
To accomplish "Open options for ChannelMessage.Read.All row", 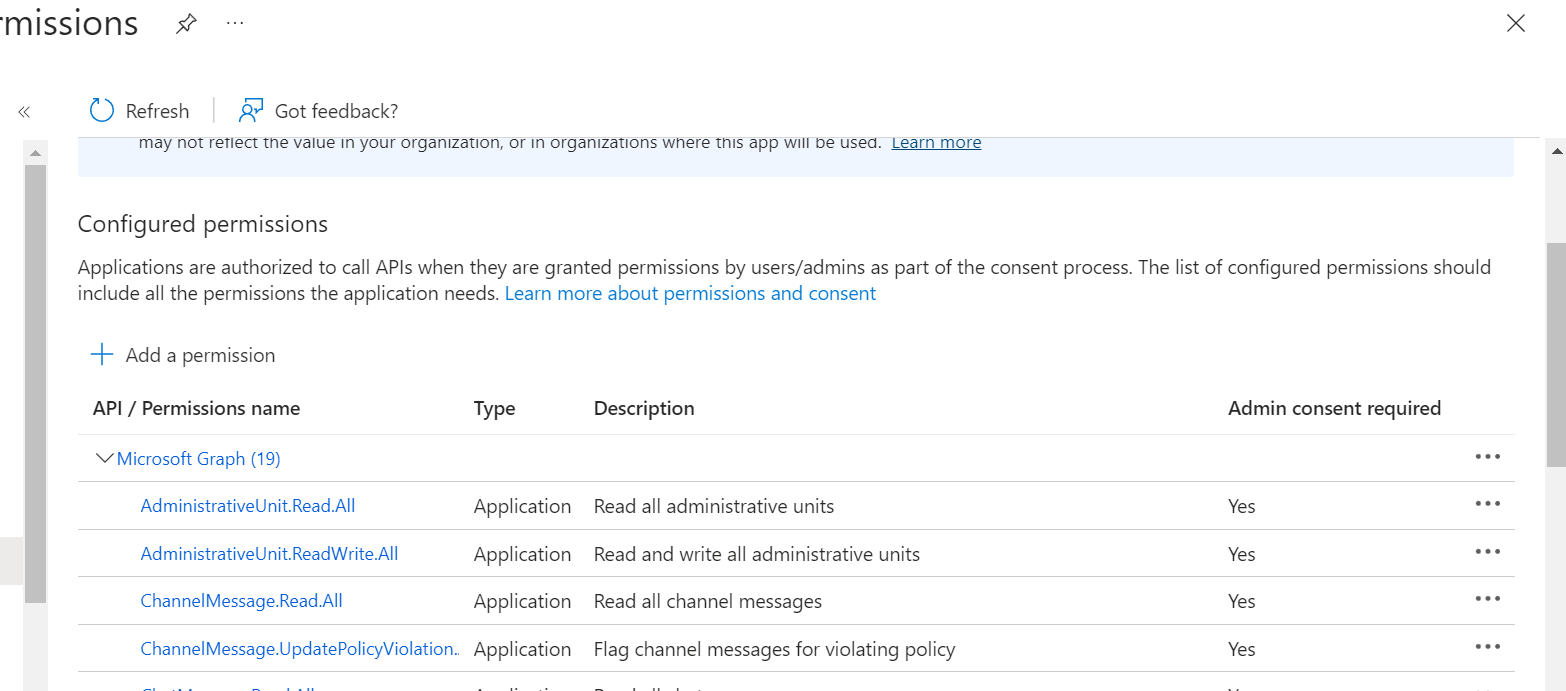I will (1487, 599).
